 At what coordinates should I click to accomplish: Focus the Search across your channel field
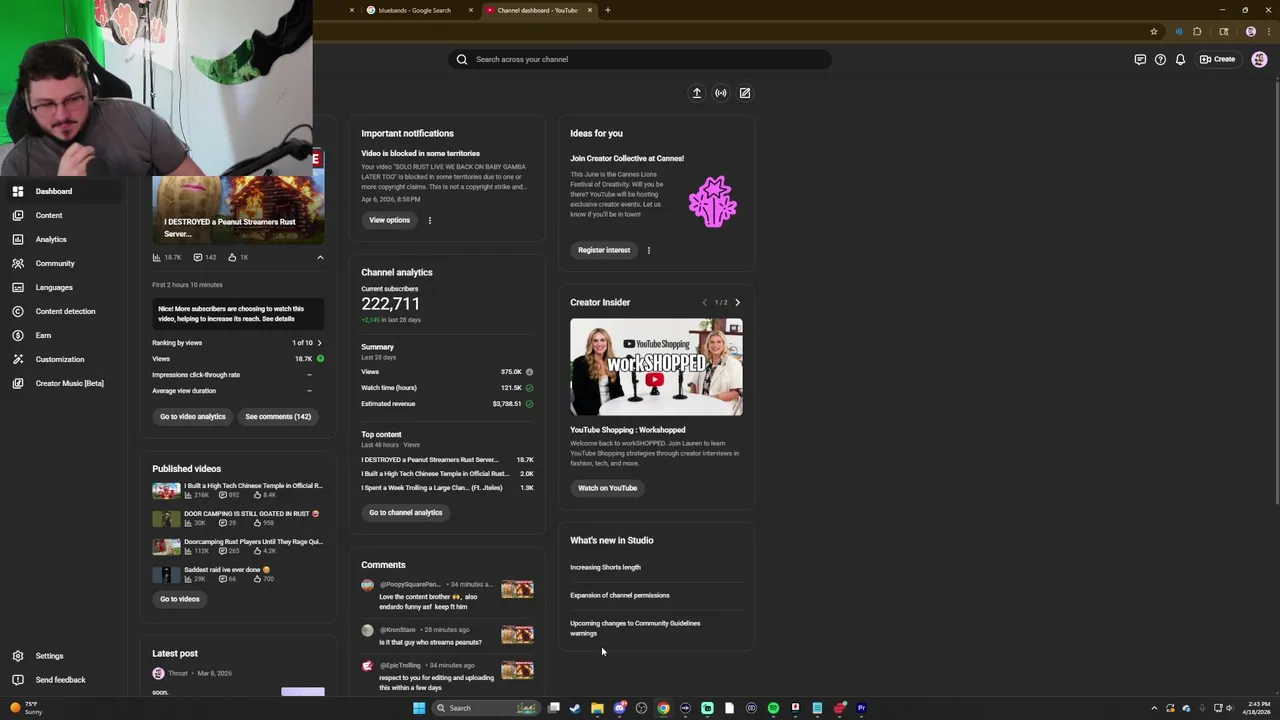640,59
